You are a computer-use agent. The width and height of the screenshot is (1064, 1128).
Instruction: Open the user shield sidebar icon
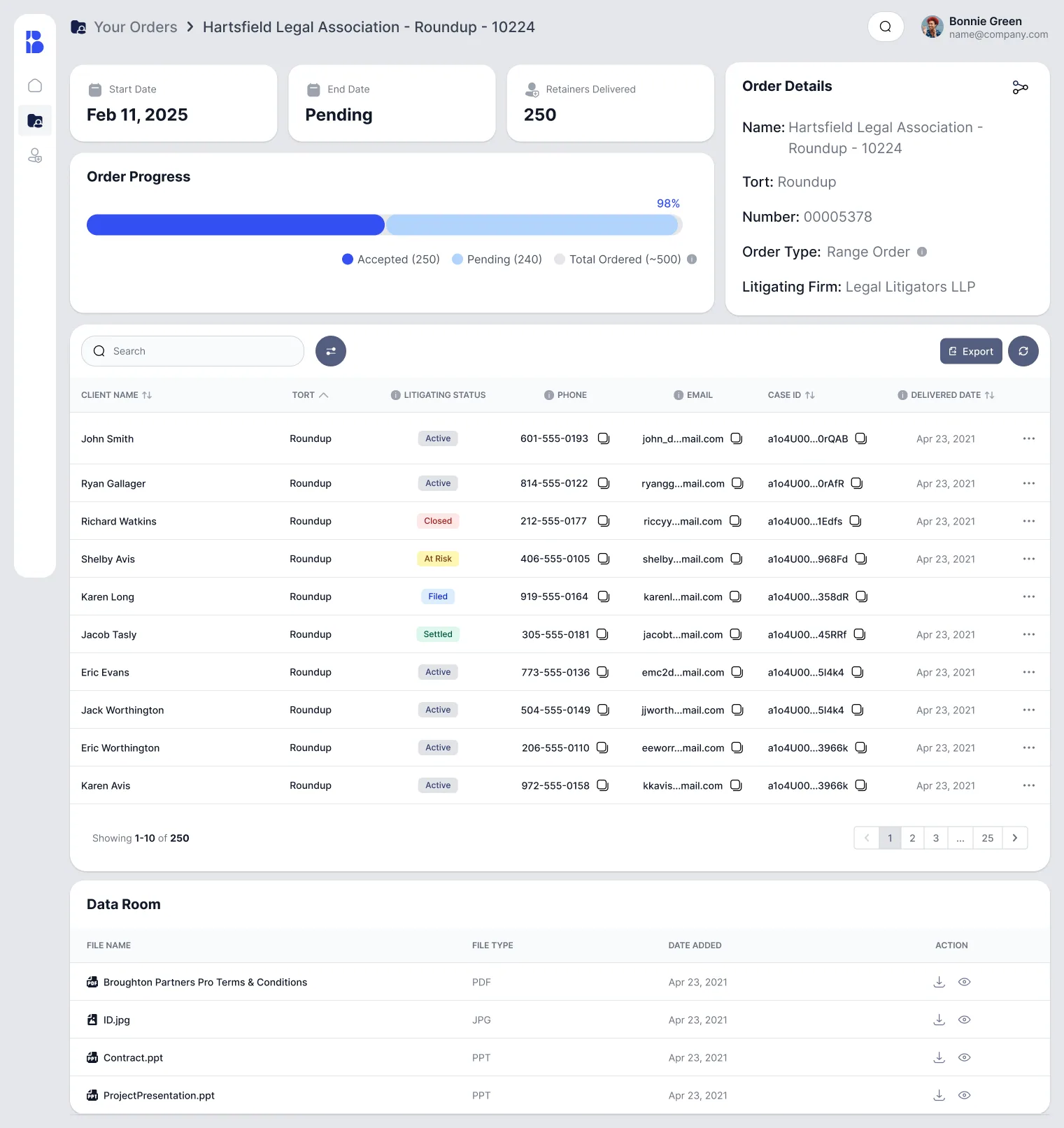point(35,155)
